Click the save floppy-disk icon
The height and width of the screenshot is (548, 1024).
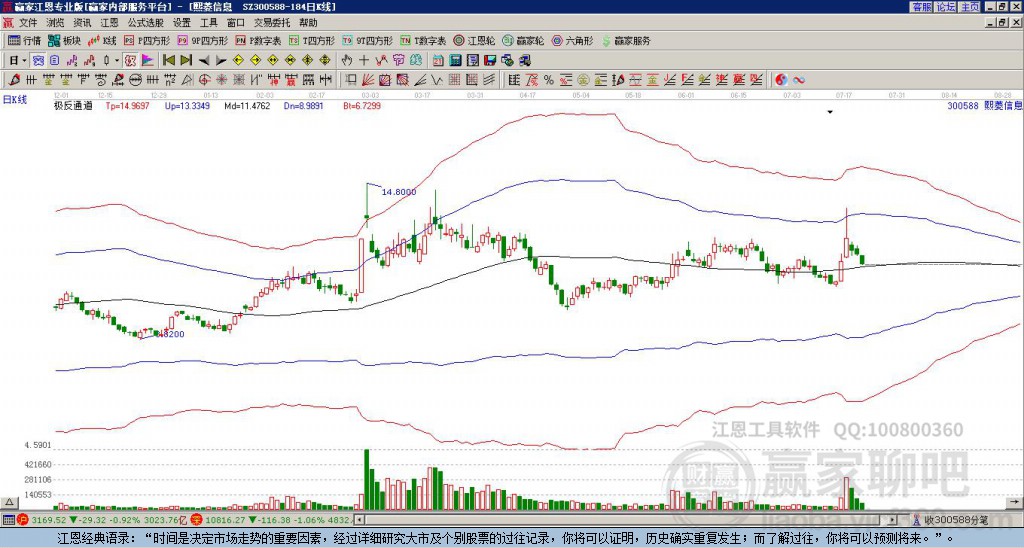[490, 61]
